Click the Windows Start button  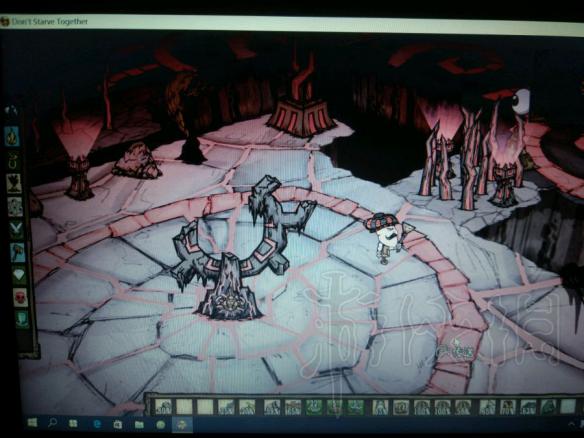coord(32,423)
